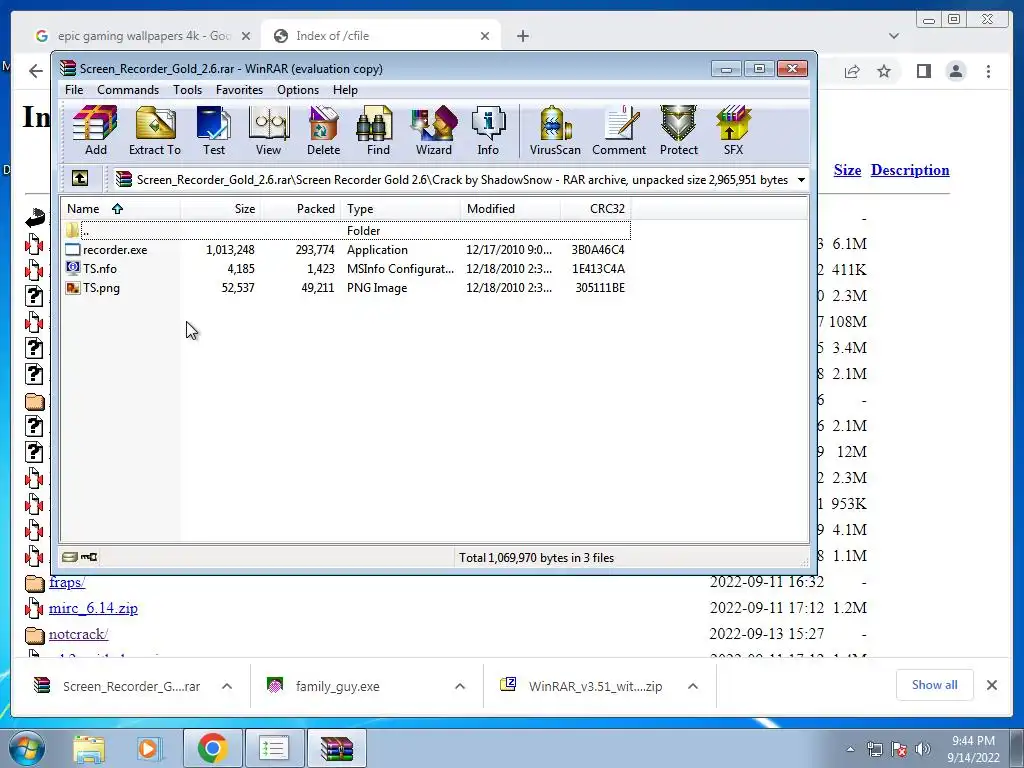The width and height of the screenshot is (1024, 768).
Task: Sort index by Size link
Action: click(x=847, y=170)
